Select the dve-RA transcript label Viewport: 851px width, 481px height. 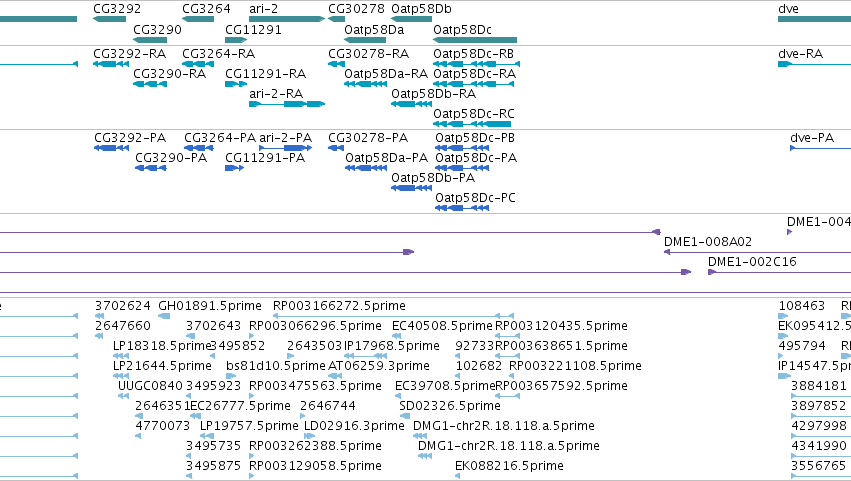pyautogui.click(x=800, y=54)
